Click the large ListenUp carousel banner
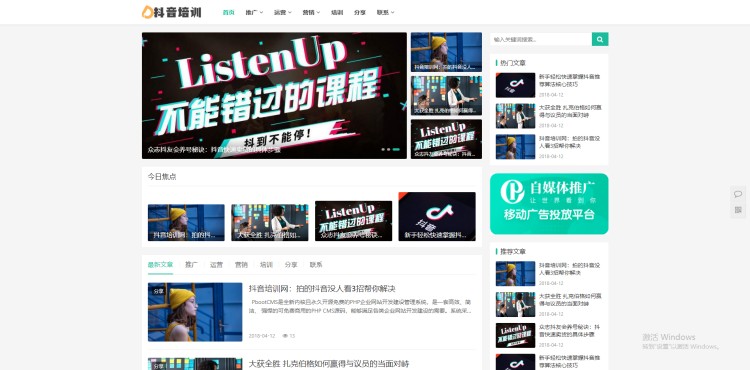This screenshot has width=750, height=370. [x=274, y=96]
